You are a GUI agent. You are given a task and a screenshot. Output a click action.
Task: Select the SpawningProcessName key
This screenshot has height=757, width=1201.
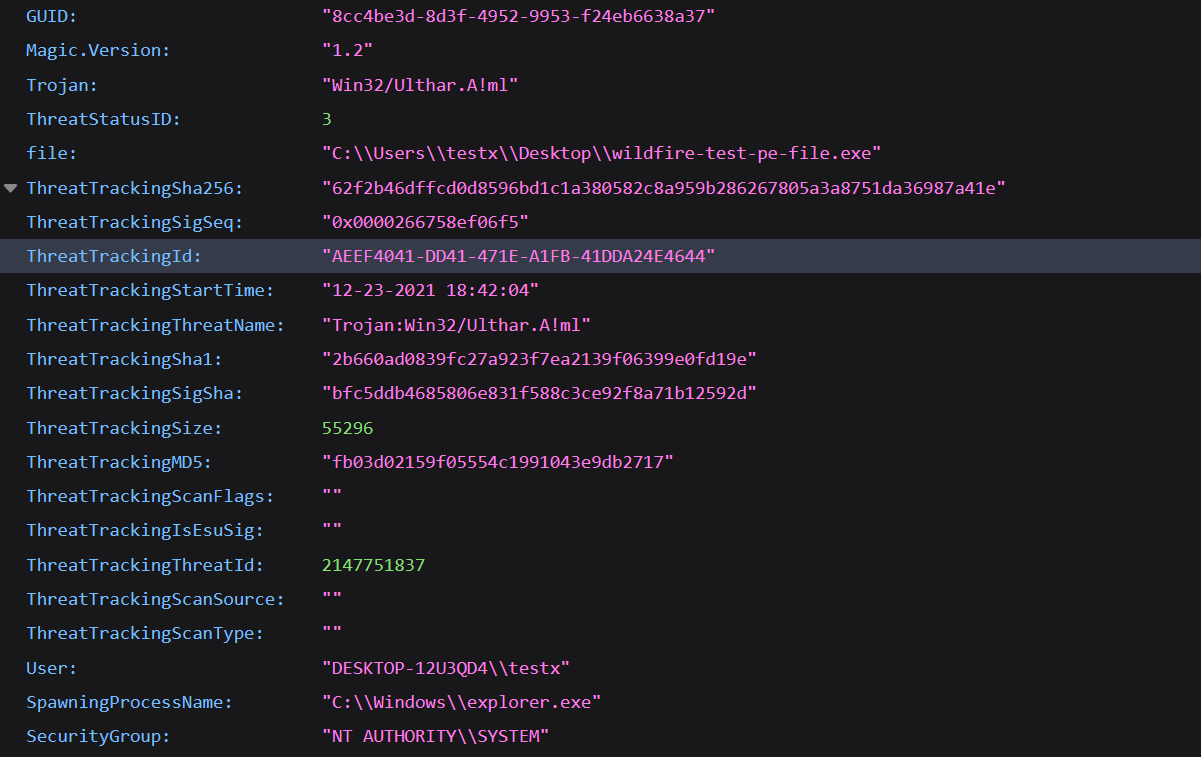[130, 702]
